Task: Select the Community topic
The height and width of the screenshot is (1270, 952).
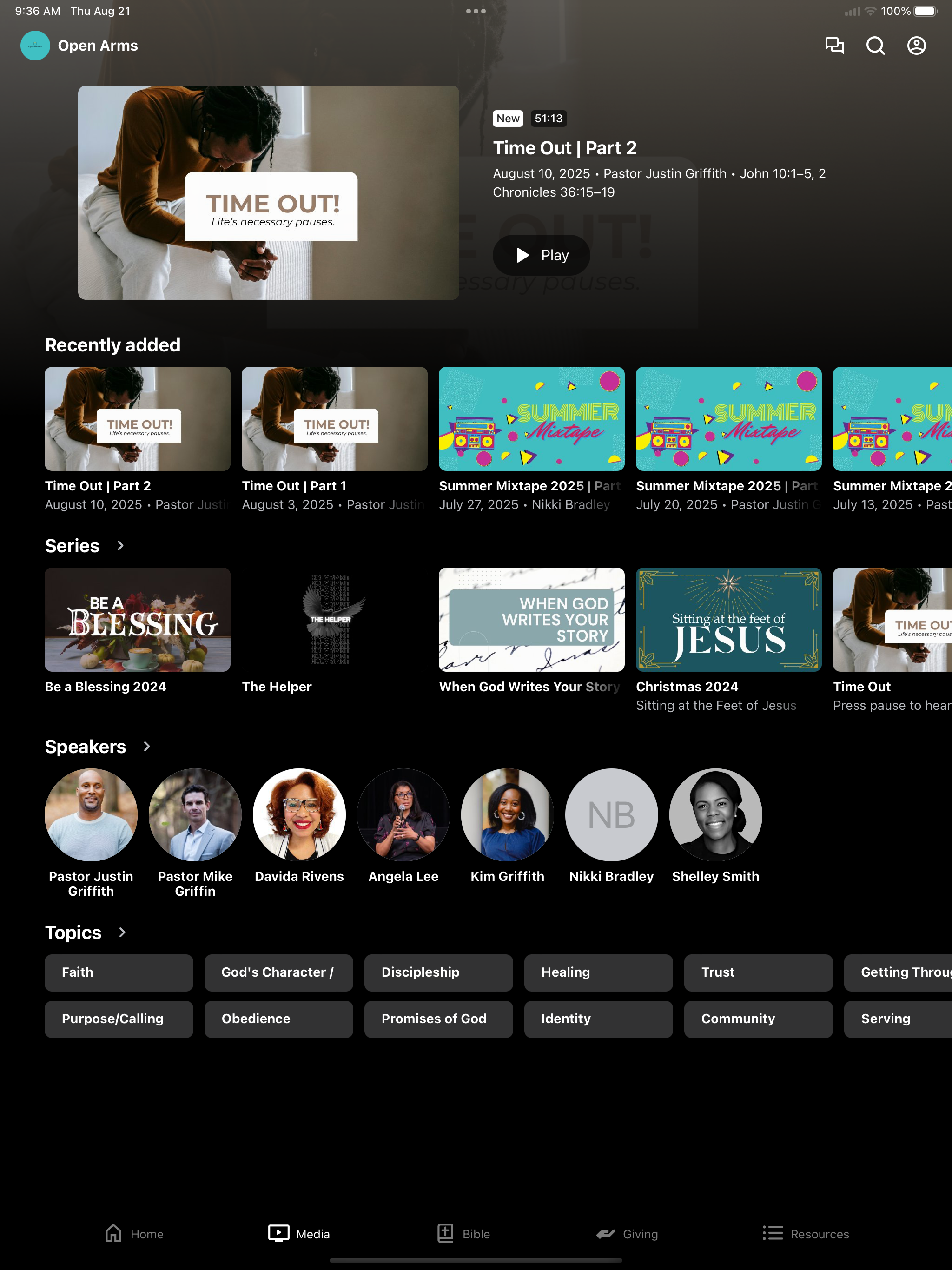Action: 759,1019
